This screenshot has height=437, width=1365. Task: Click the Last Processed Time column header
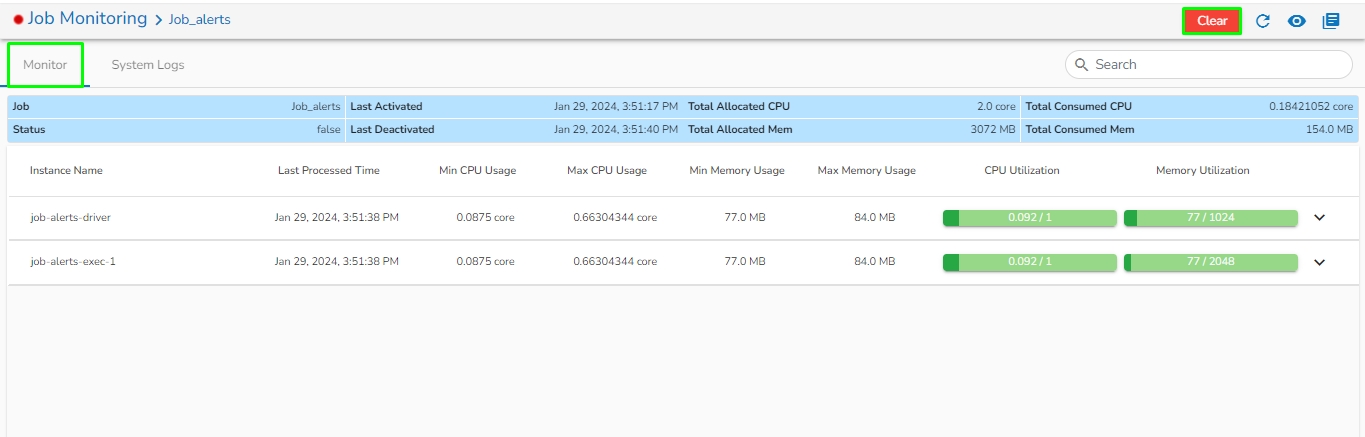(x=328, y=170)
